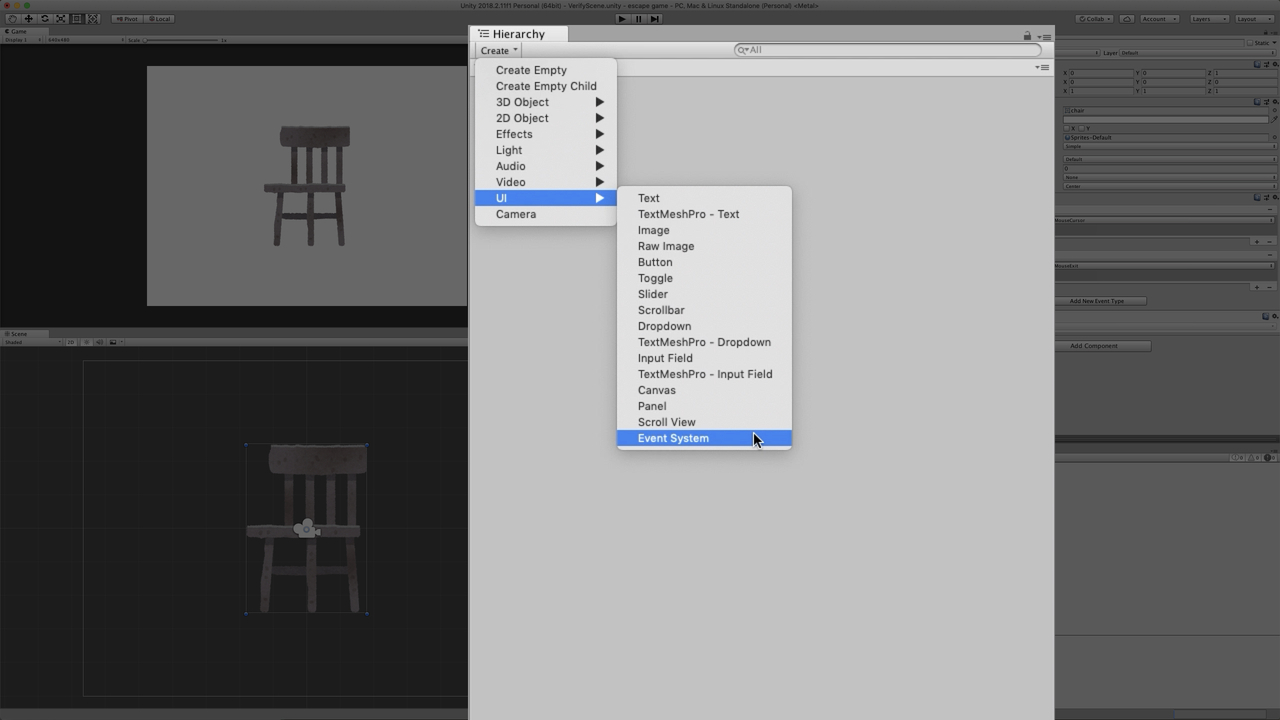Select the Scale tool
Viewport: 1280px width, 720px height.
click(60, 19)
